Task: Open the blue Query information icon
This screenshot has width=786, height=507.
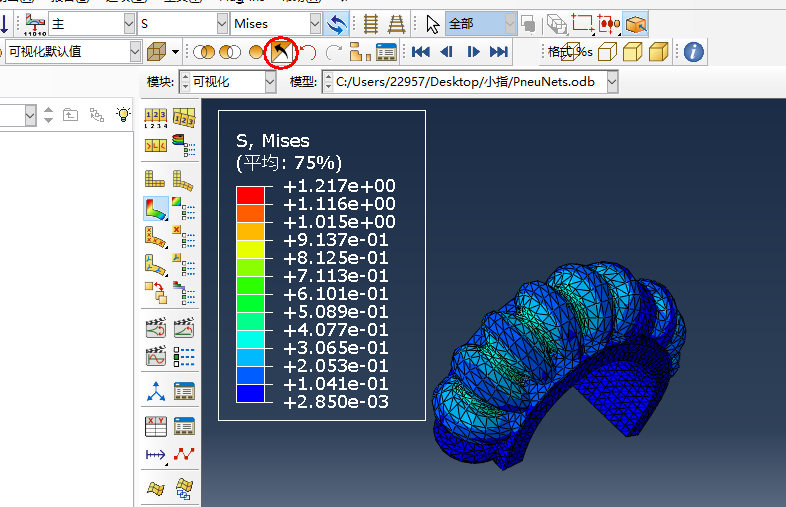Action: [x=694, y=51]
